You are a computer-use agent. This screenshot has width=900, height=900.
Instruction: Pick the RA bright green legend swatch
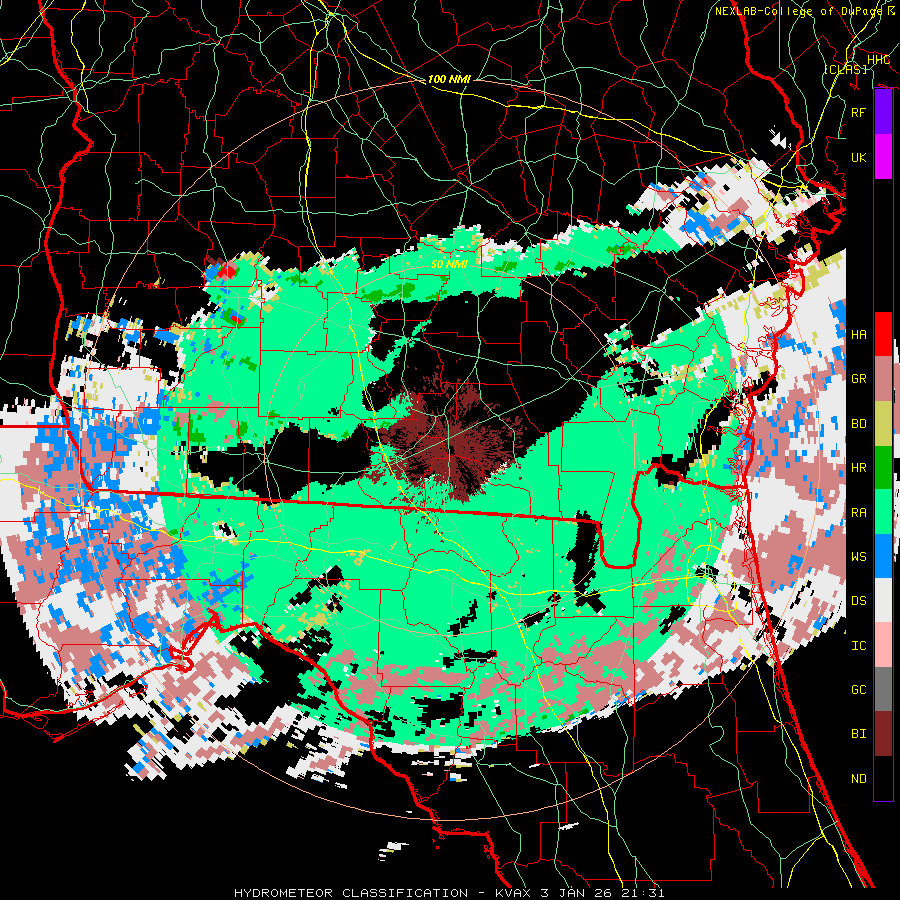883,512
